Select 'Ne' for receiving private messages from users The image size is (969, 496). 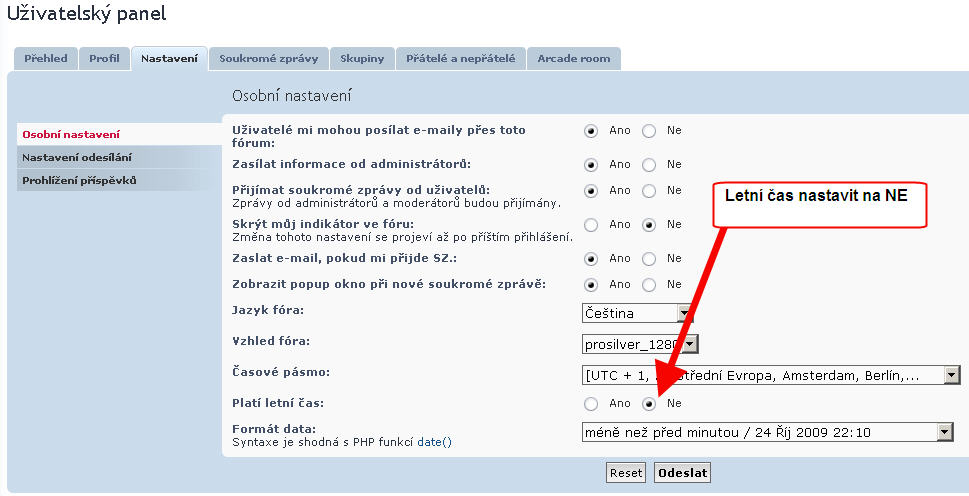(x=649, y=191)
